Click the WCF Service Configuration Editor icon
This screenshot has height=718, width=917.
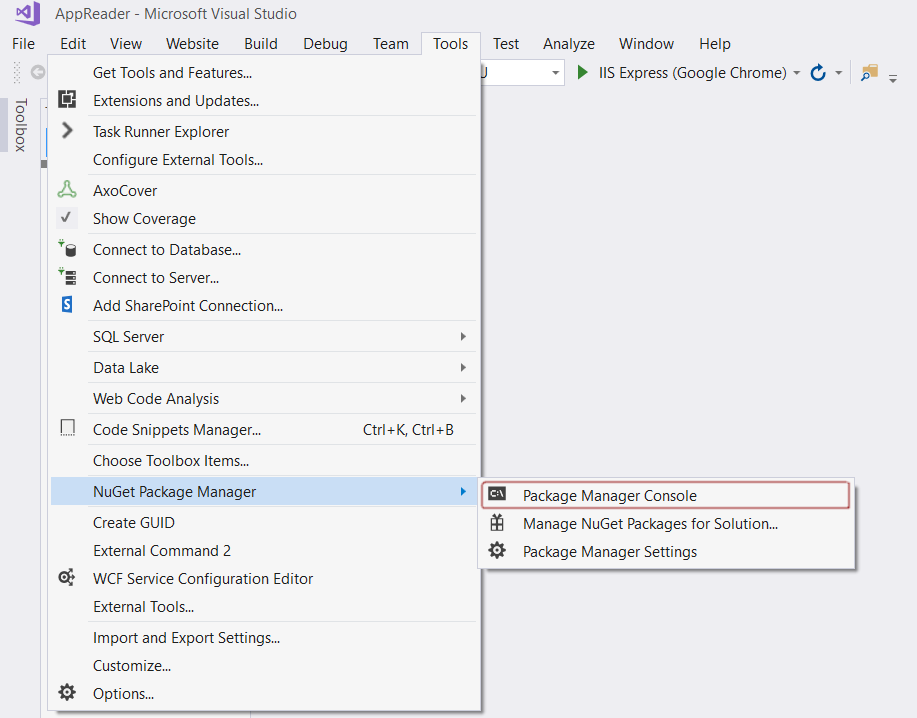[67, 577]
